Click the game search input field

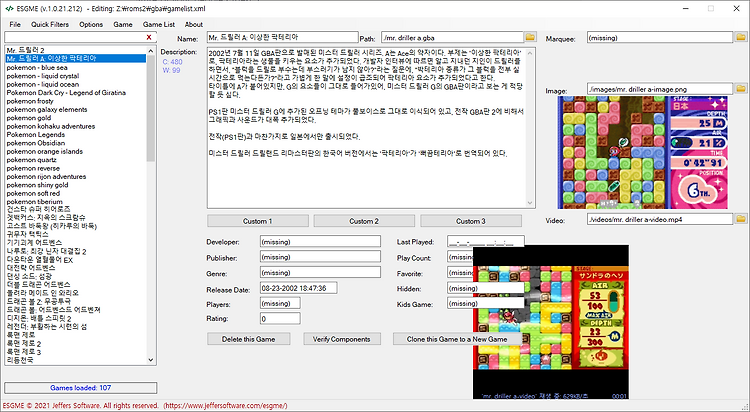pos(75,37)
